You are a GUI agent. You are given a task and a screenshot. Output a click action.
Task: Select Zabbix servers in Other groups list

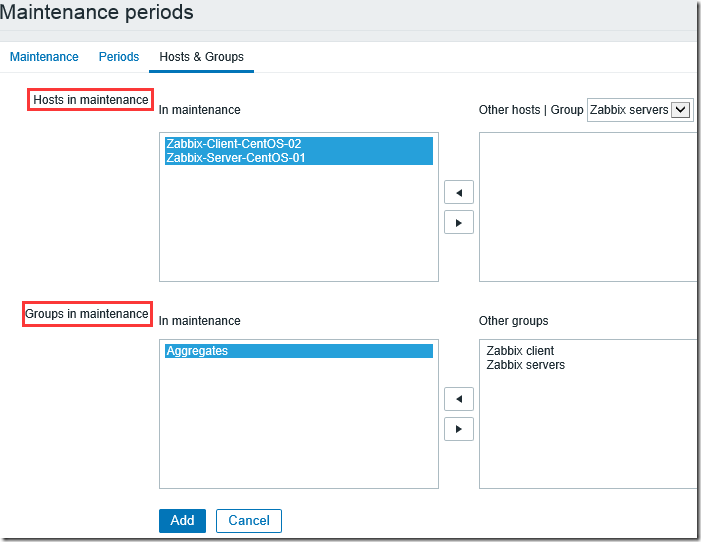pos(525,365)
